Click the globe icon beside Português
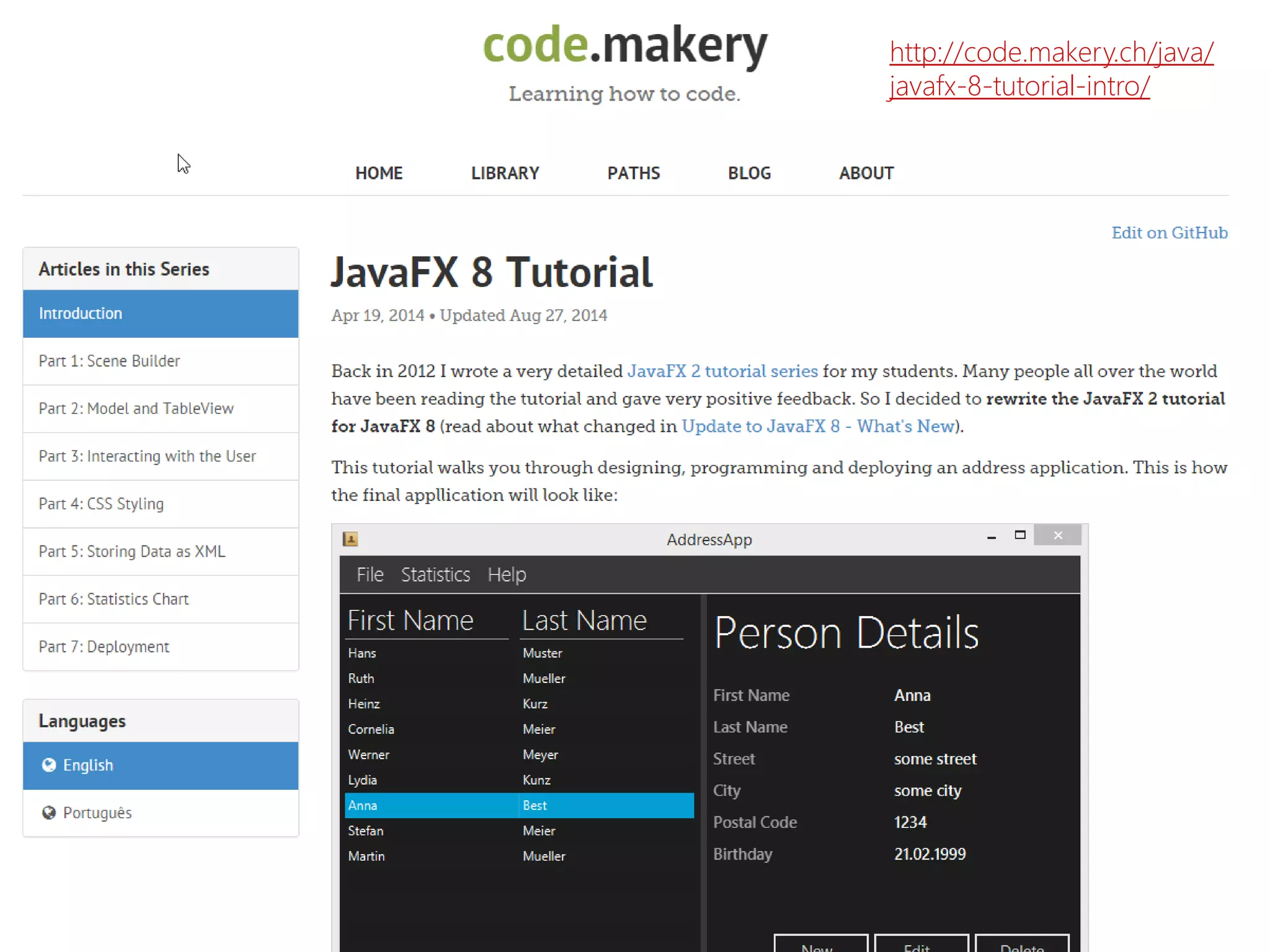 (x=49, y=813)
